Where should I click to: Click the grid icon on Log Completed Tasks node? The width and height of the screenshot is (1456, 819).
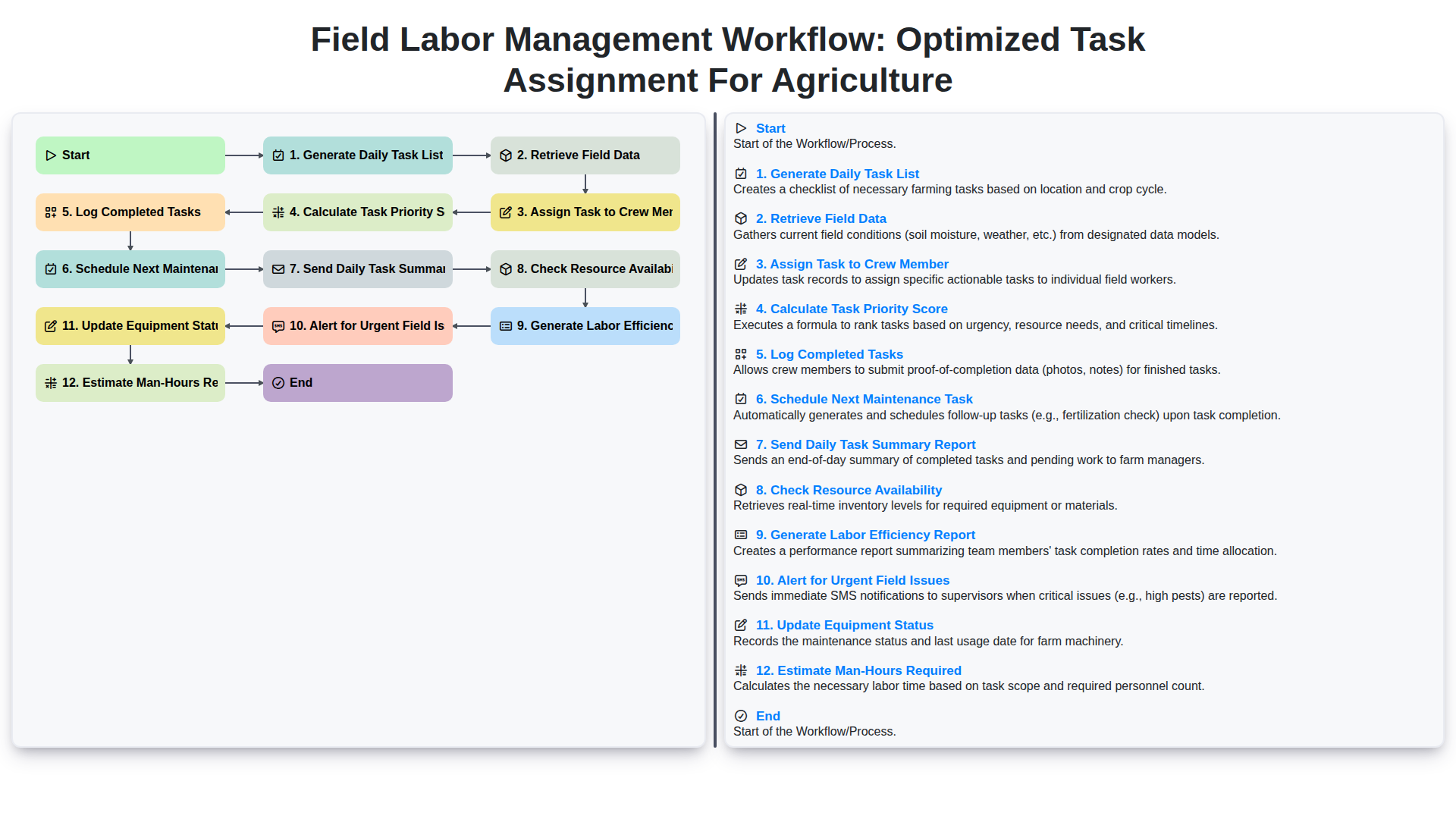pos(52,212)
